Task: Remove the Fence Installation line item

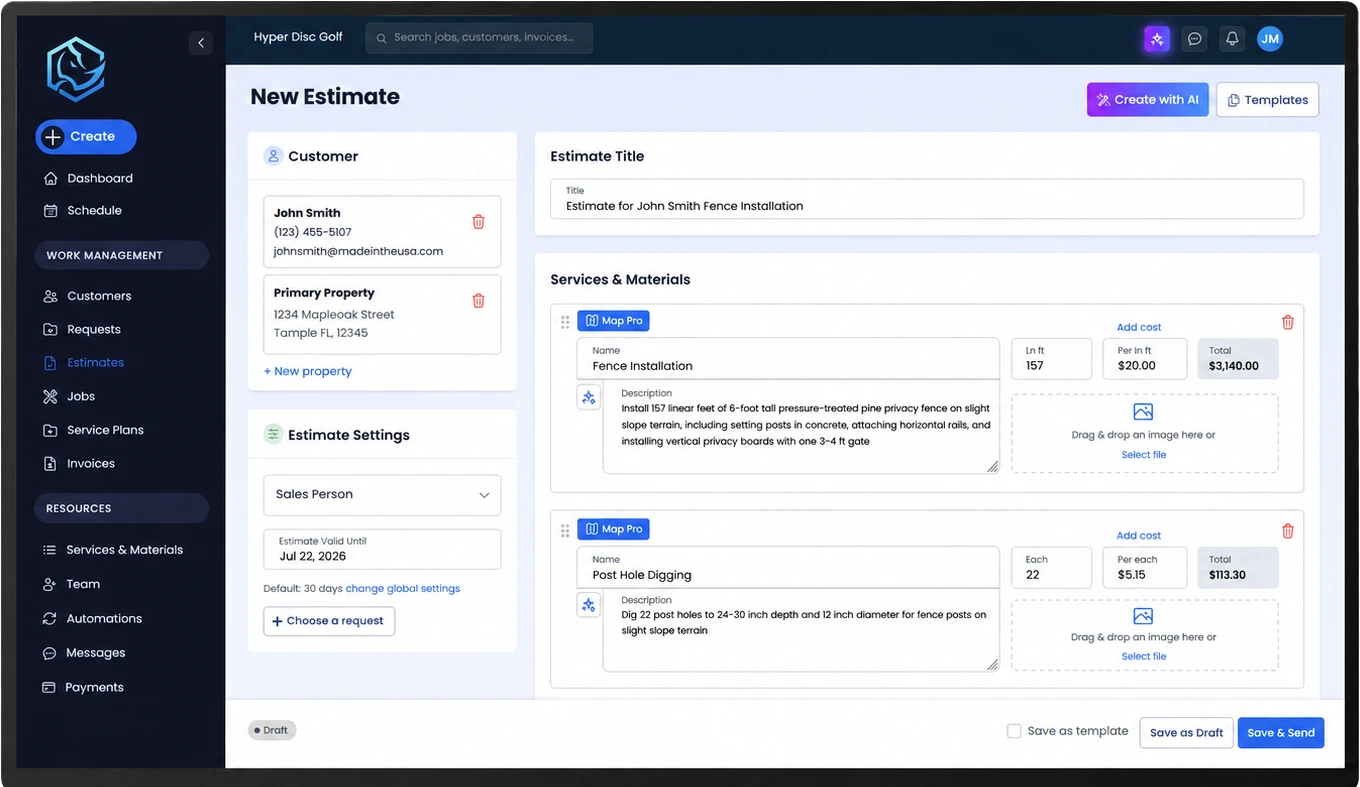Action: click(1288, 322)
